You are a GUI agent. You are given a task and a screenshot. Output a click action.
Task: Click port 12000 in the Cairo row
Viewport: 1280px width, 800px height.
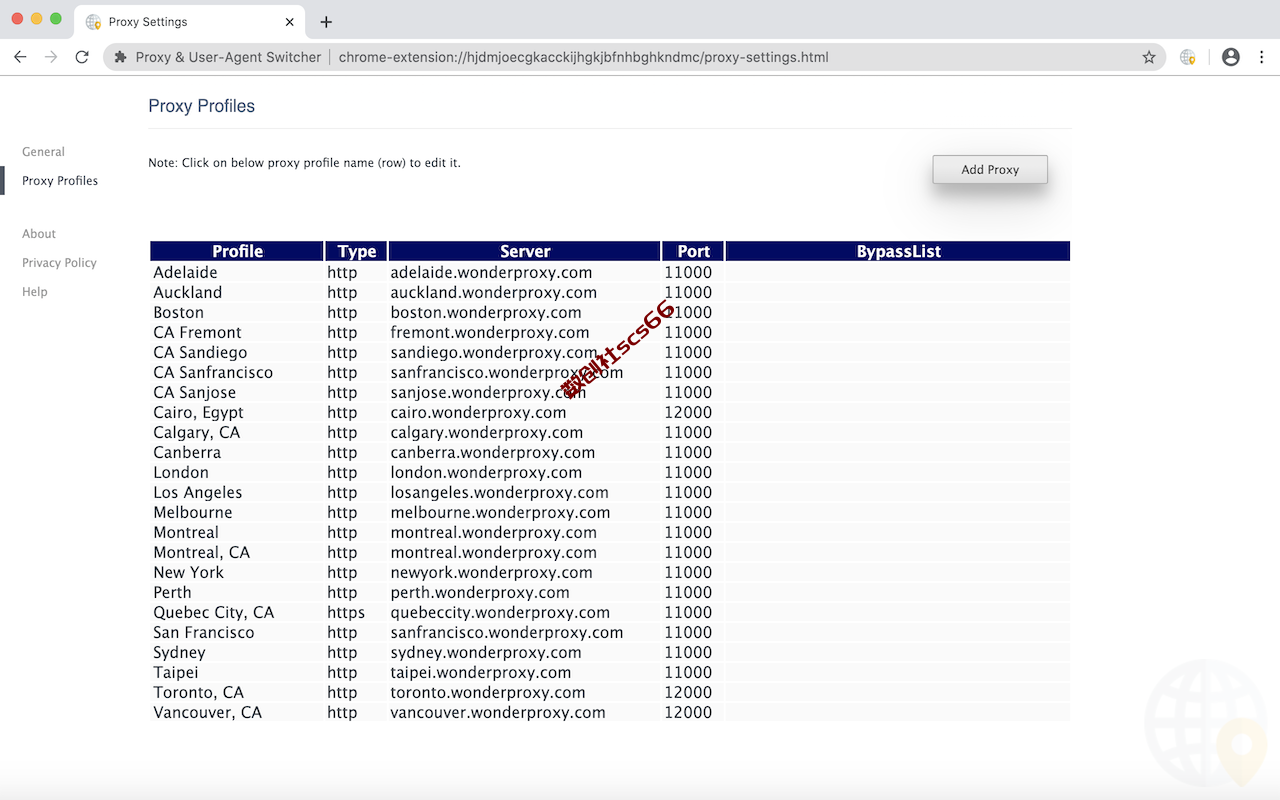[x=688, y=412]
